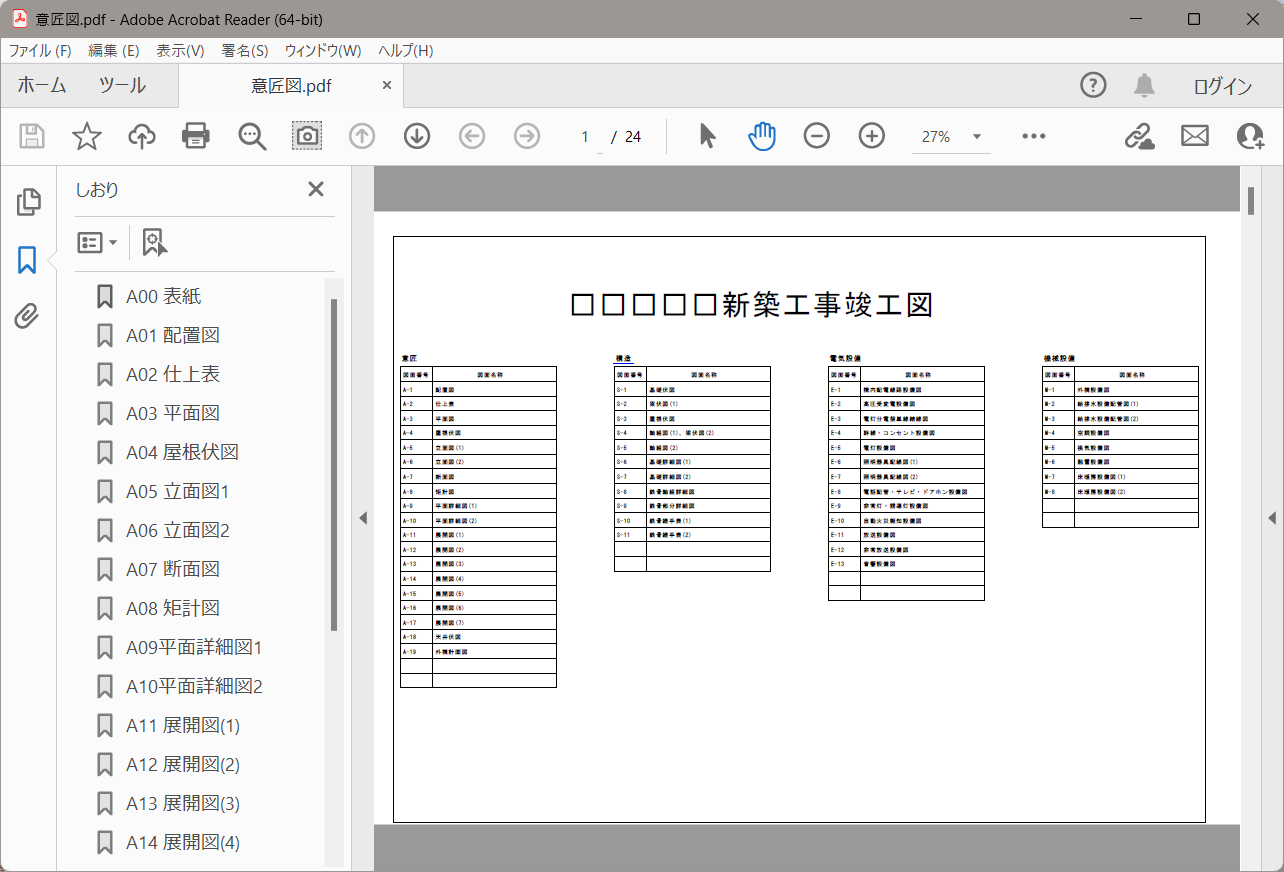Activate the Snapshot camera tool
Screen dimensions: 1284x872
(306, 136)
